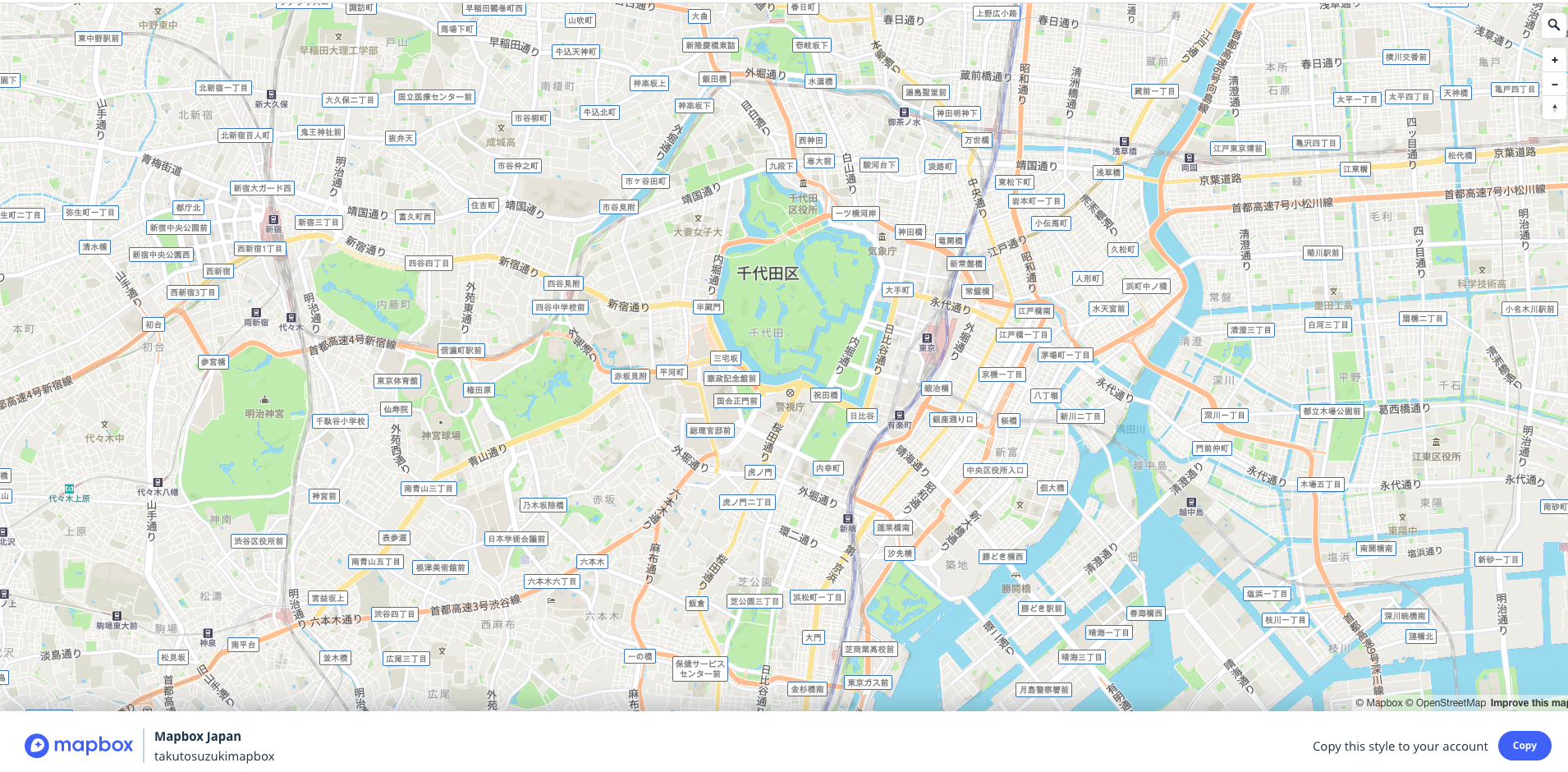
Task: Click the 国会正門前 intersection label
Action: tap(737, 401)
